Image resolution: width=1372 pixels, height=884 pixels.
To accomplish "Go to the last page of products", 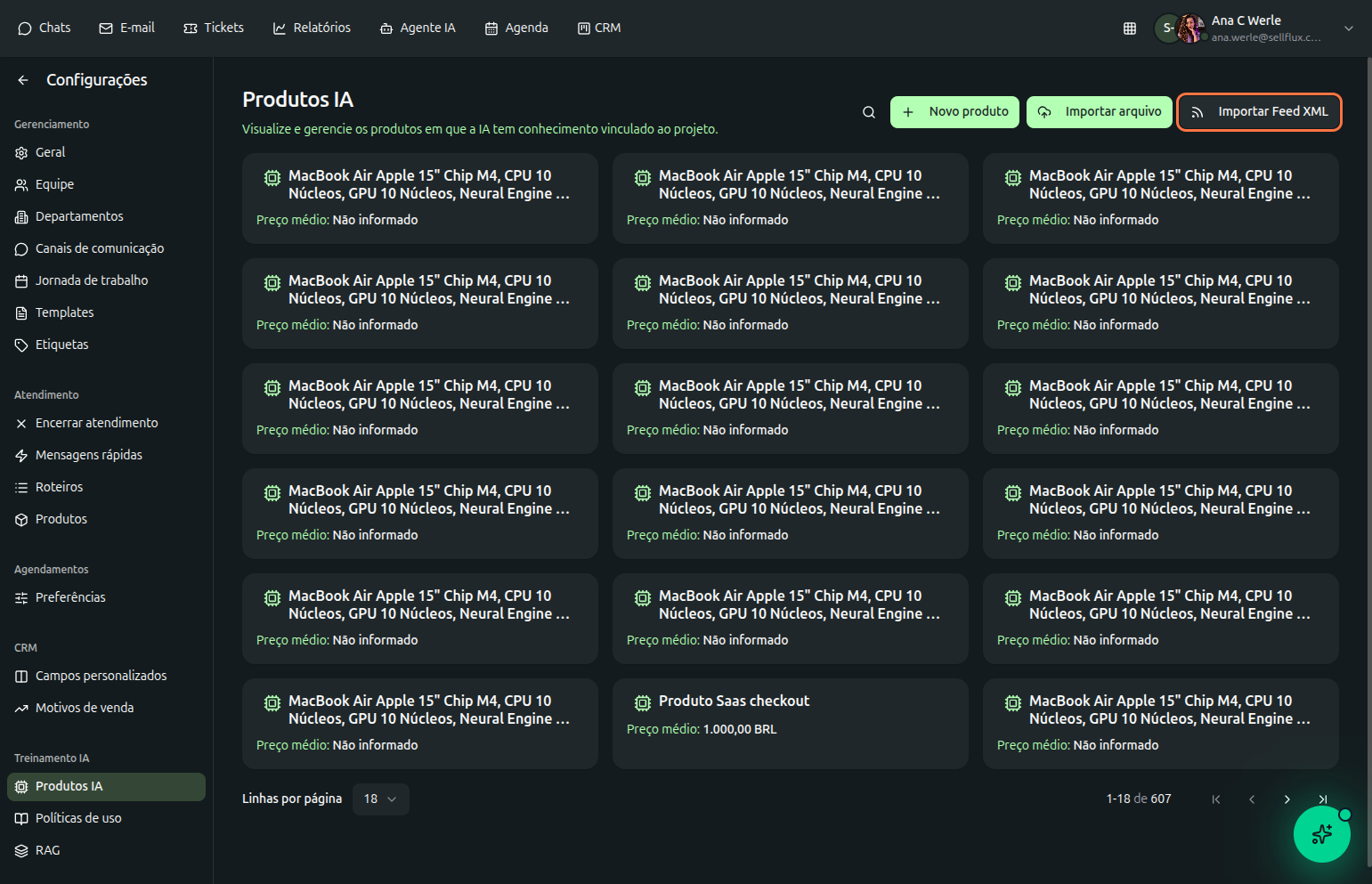I will pyautogui.click(x=1322, y=799).
